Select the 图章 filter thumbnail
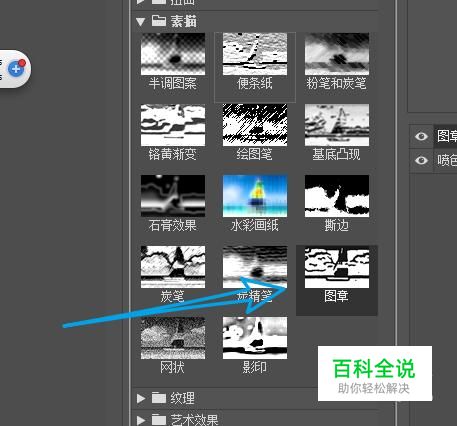 click(x=337, y=267)
